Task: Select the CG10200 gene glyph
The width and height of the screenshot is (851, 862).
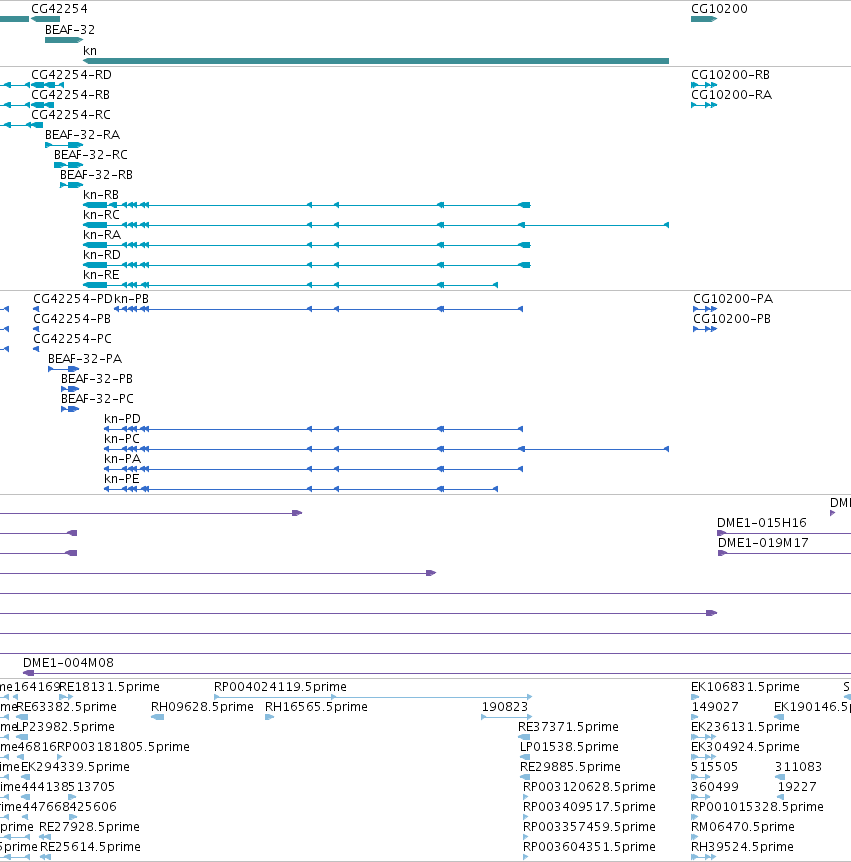Action: (704, 19)
